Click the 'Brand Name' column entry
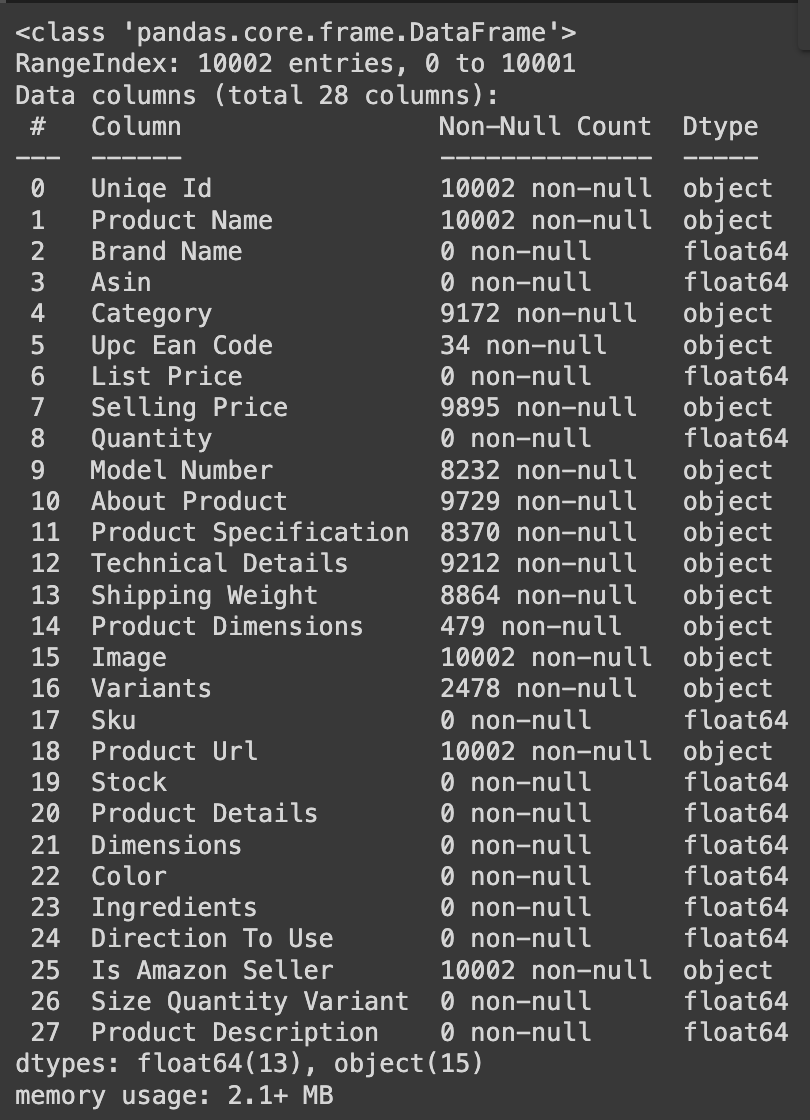The height and width of the screenshot is (1120, 810). pyautogui.click(x=166, y=251)
